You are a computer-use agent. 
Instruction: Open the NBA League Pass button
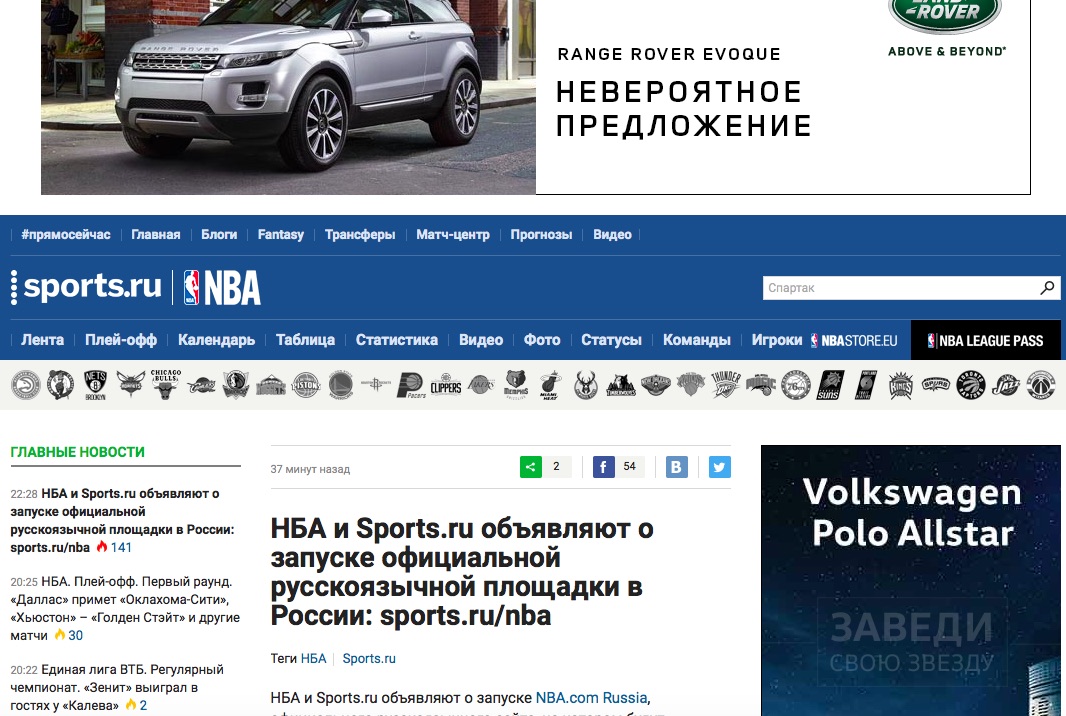click(x=988, y=340)
